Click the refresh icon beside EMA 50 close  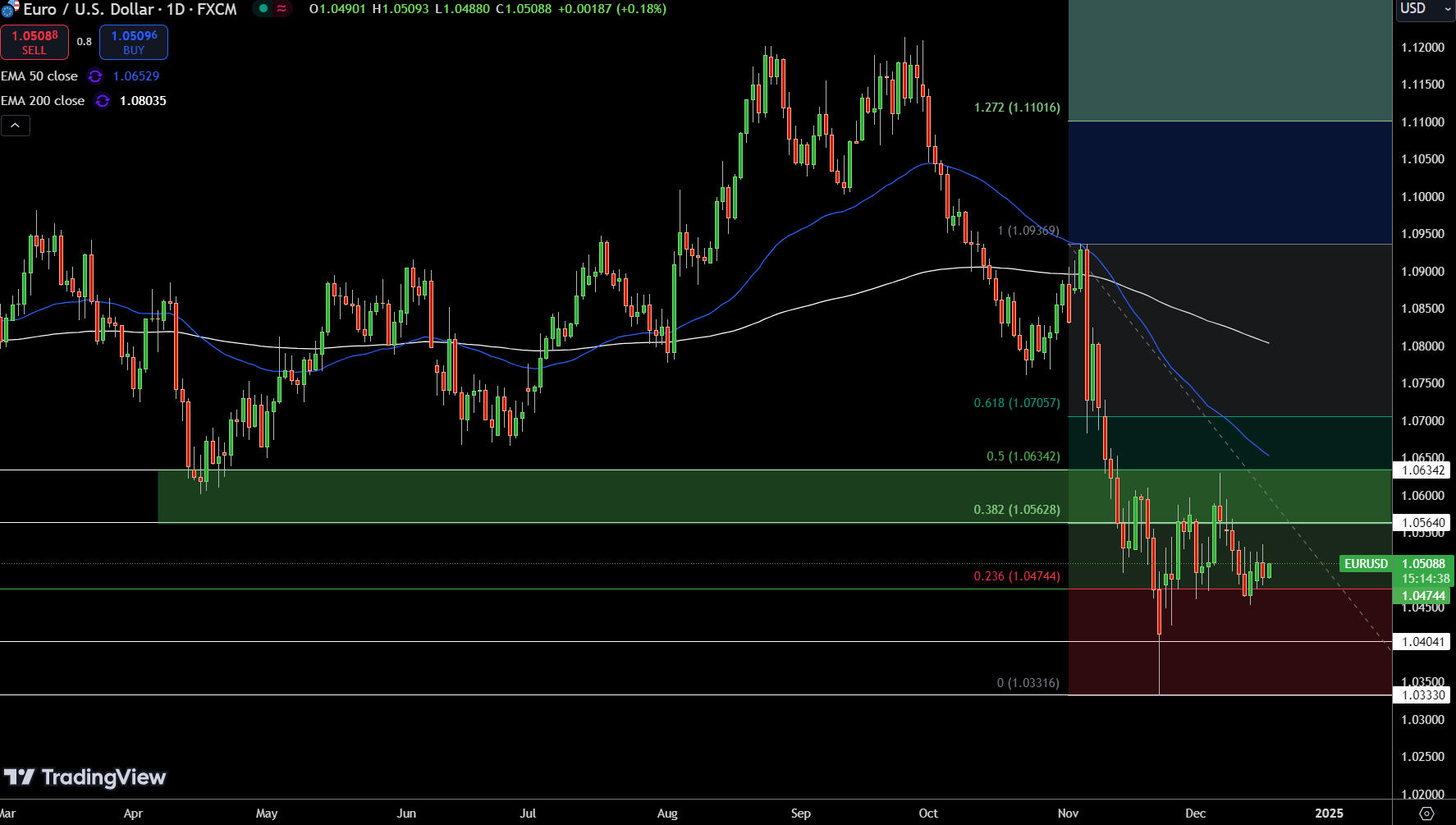(95, 76)
